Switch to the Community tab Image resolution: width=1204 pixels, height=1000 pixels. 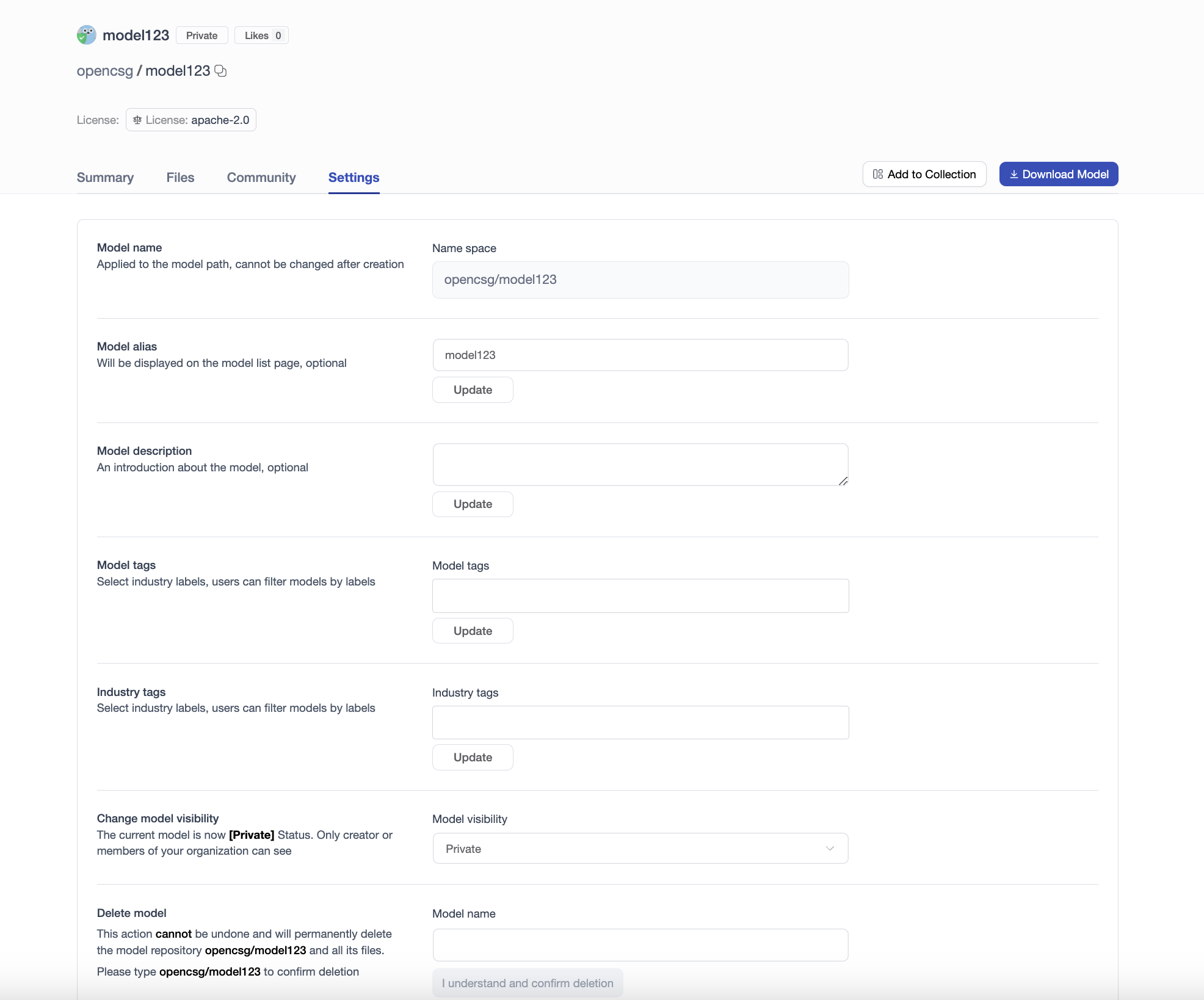[x=261, y=177]
